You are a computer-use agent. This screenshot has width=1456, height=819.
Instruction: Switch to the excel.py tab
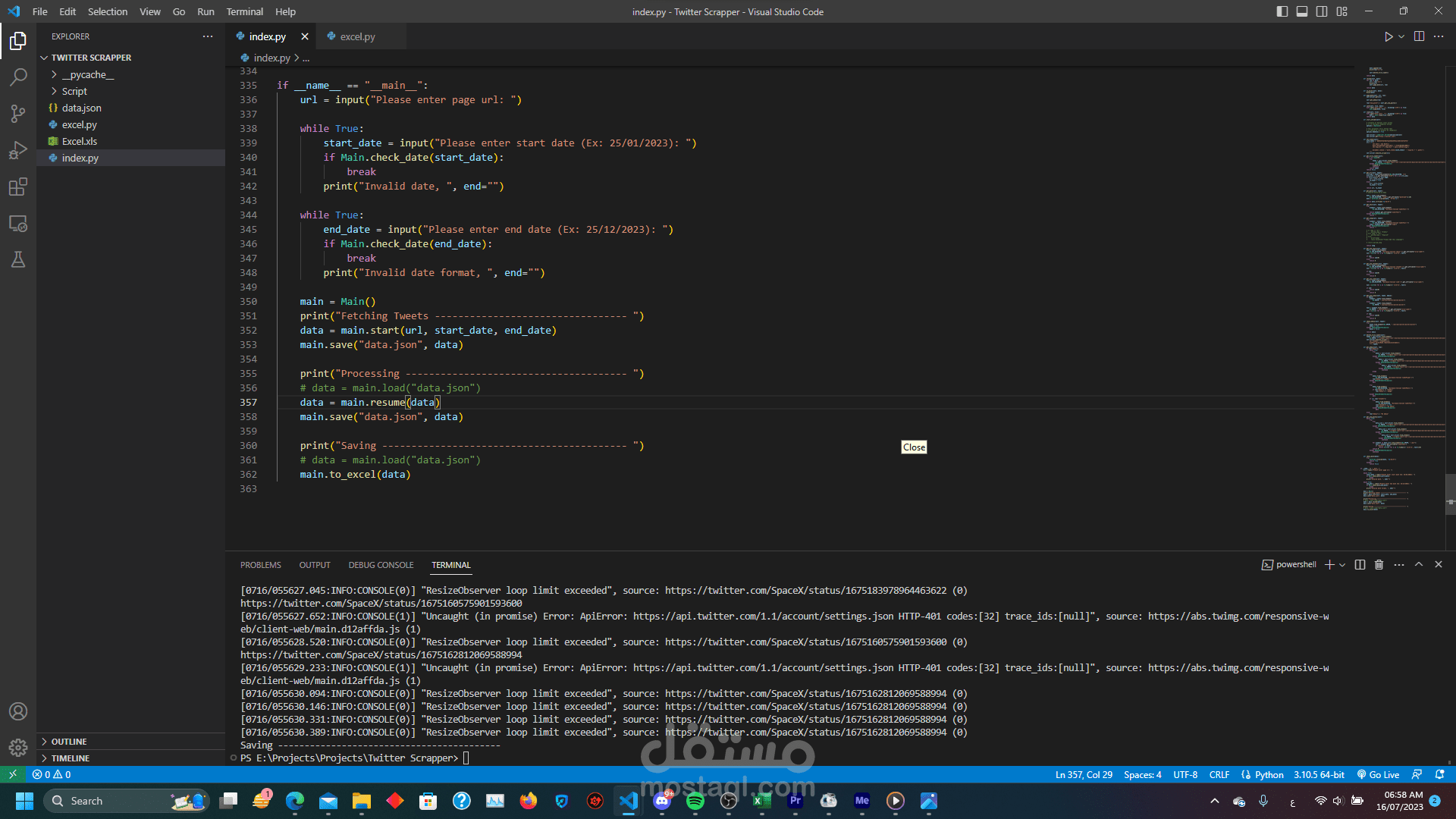click(357, 36)
